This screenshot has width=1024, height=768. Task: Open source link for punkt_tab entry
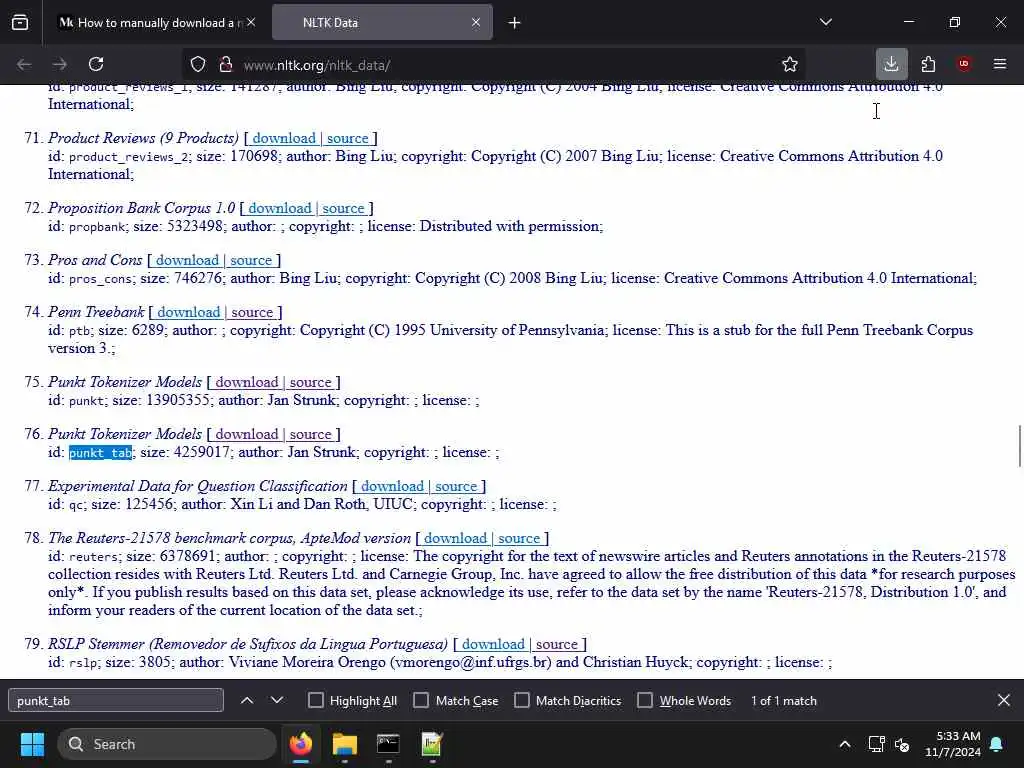(311, 435)
